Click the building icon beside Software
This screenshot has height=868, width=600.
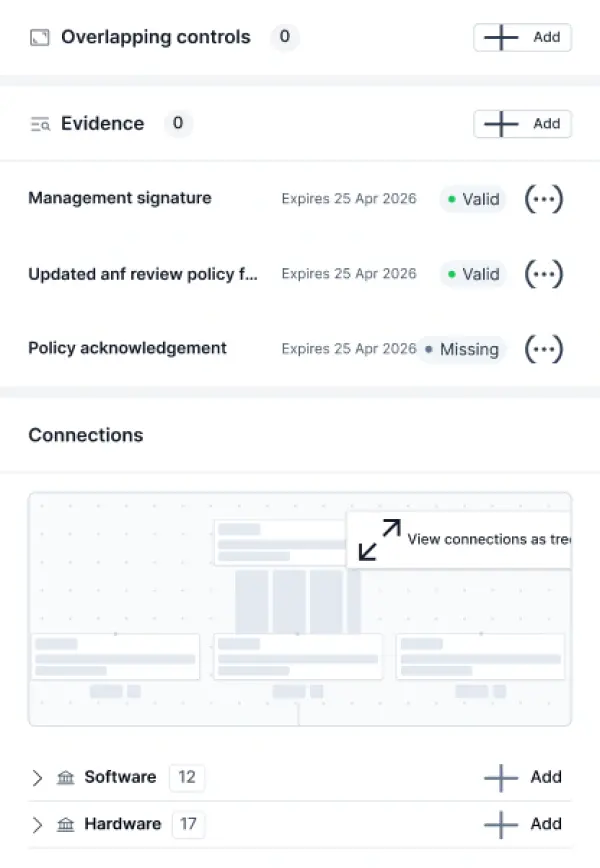coord(65,777)
